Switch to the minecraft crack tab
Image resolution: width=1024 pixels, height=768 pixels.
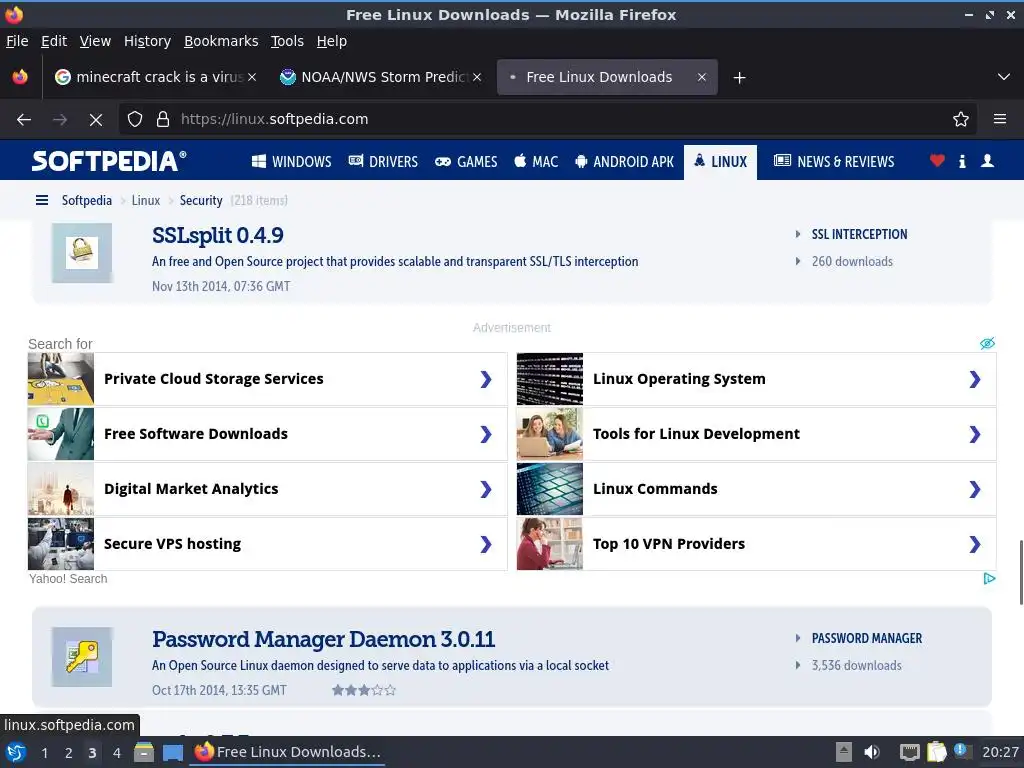point(155,77)
